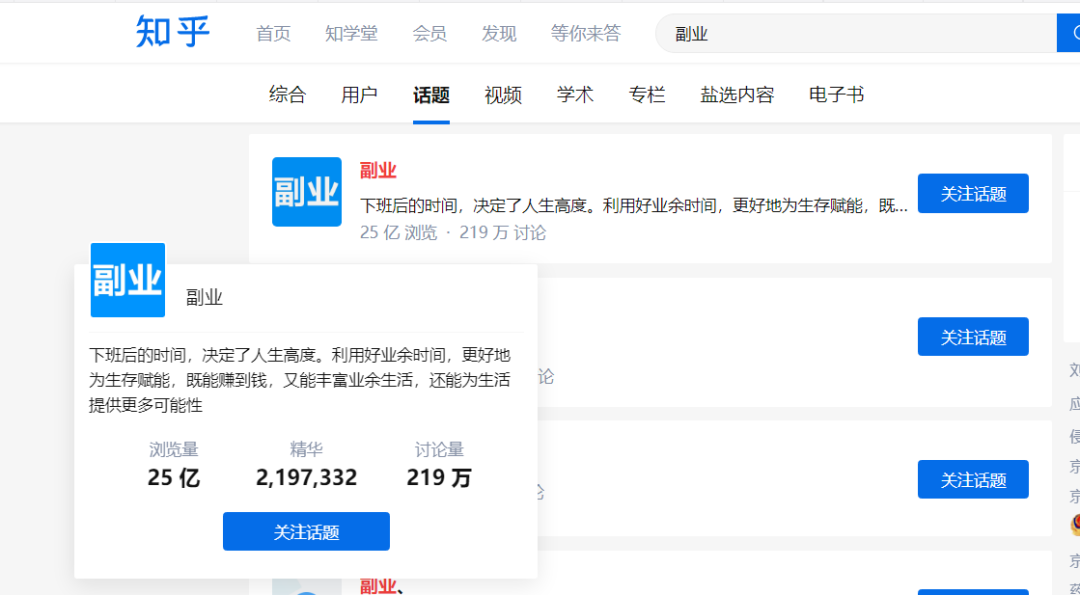Click the blue search button
The height and width of the screenshot is (595, 1080).
click(x=1069, y=33)
